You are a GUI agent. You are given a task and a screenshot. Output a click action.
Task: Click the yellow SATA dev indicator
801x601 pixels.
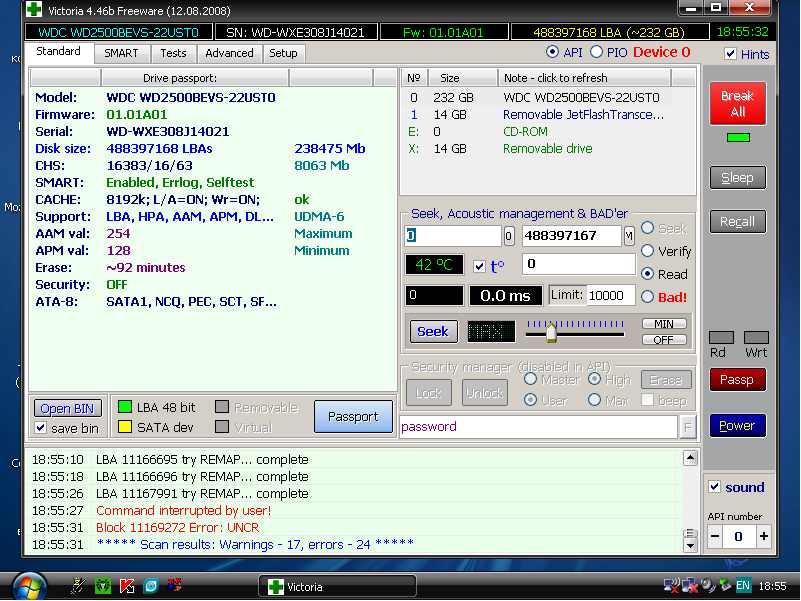(x=125, y=427)
